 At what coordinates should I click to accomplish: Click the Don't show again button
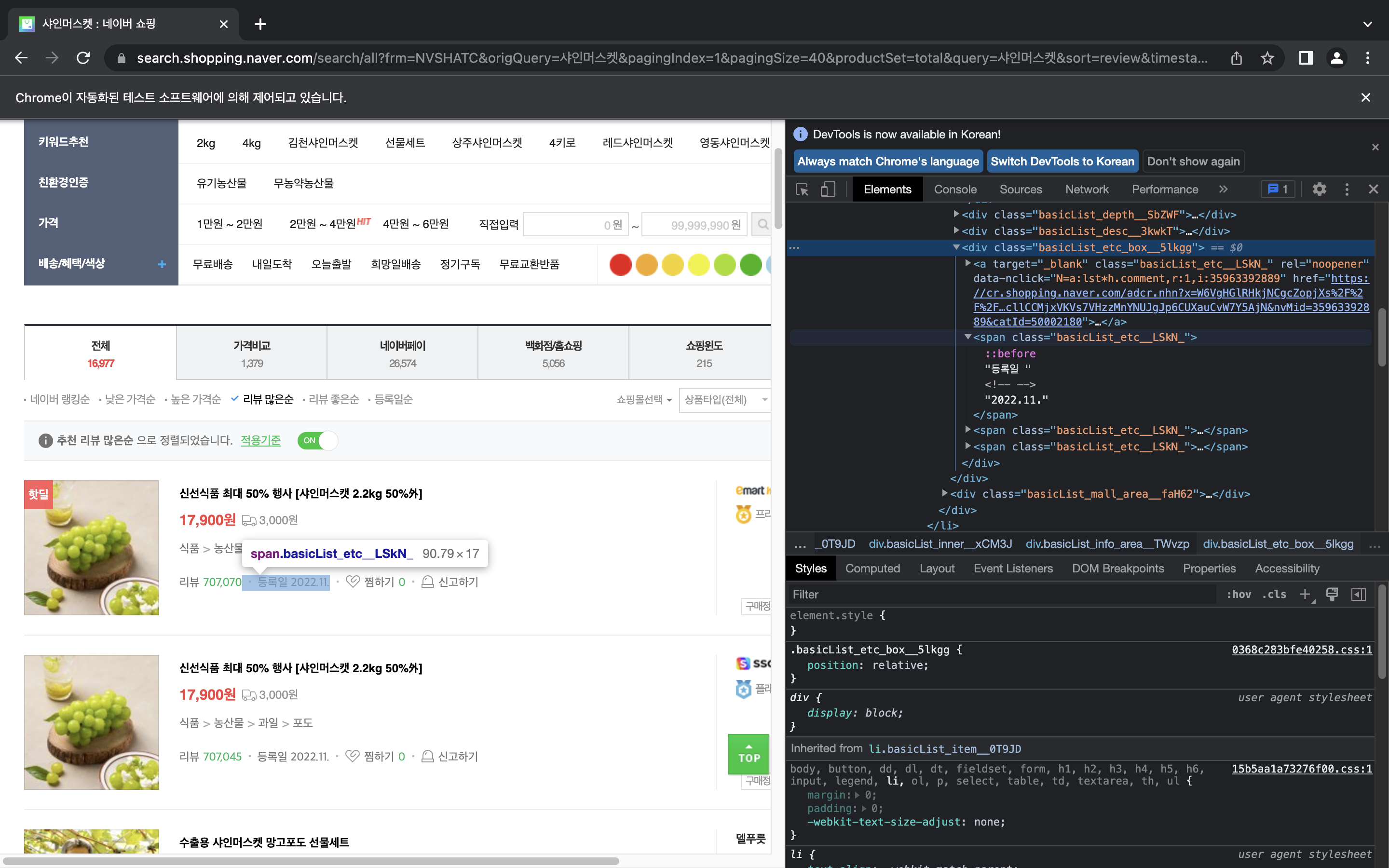coord(1193,162)
